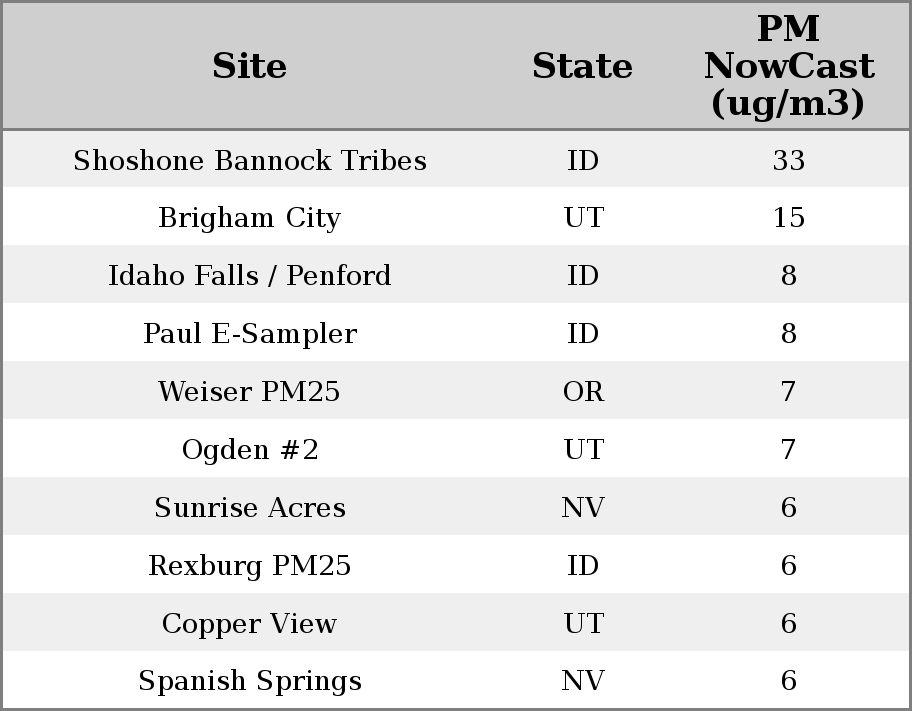Viewport: 912px width, 711px height.
Task: Click Idaho Falls / Penford row
Action: [250, 276]
